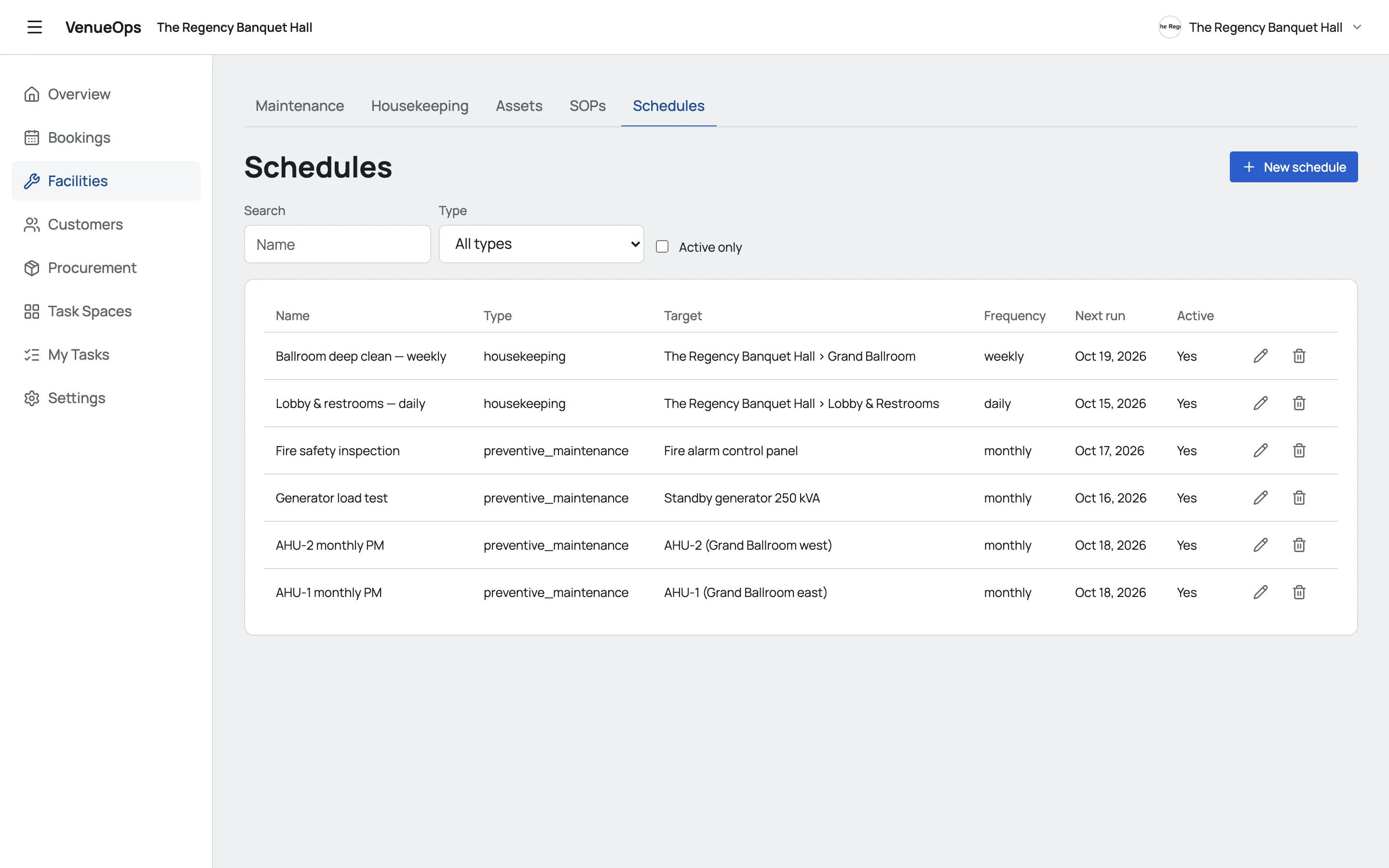Open the All types dropdown
This screenshot has height=868, width=1389.
(541, 244)
